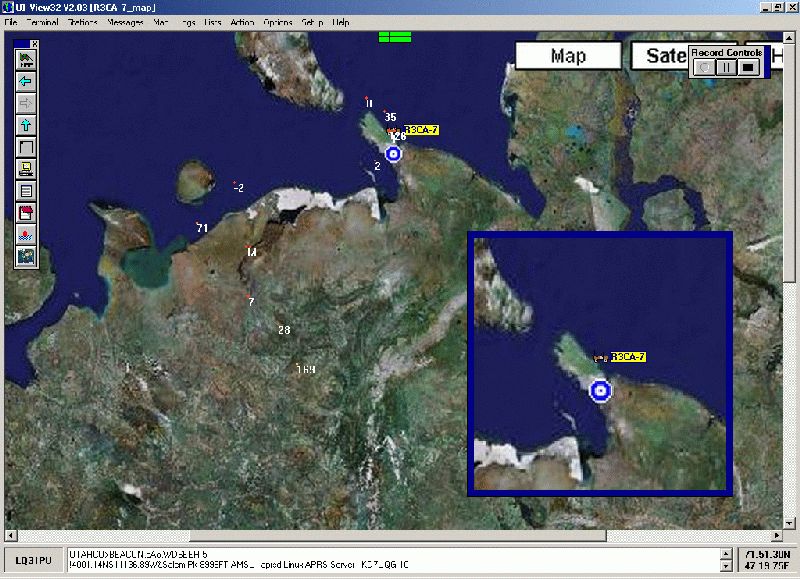Screen dimensions: 800x579
Task: Click the R3CA-7 station label on the main map
Action: pos(421,130)
